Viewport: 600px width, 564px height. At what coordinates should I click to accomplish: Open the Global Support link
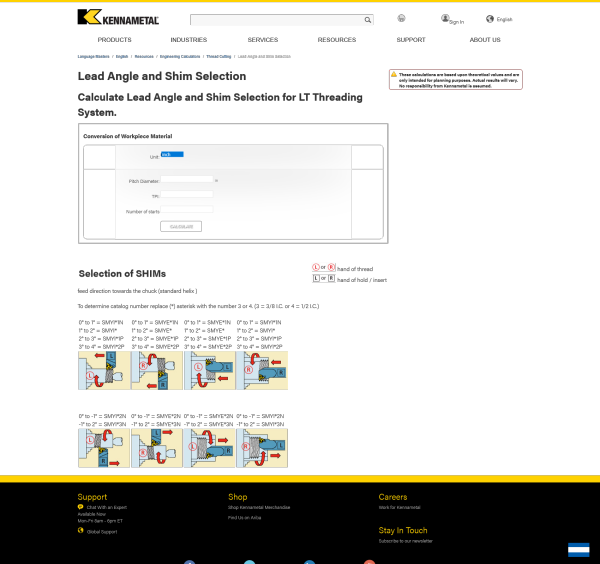point(102,532)
